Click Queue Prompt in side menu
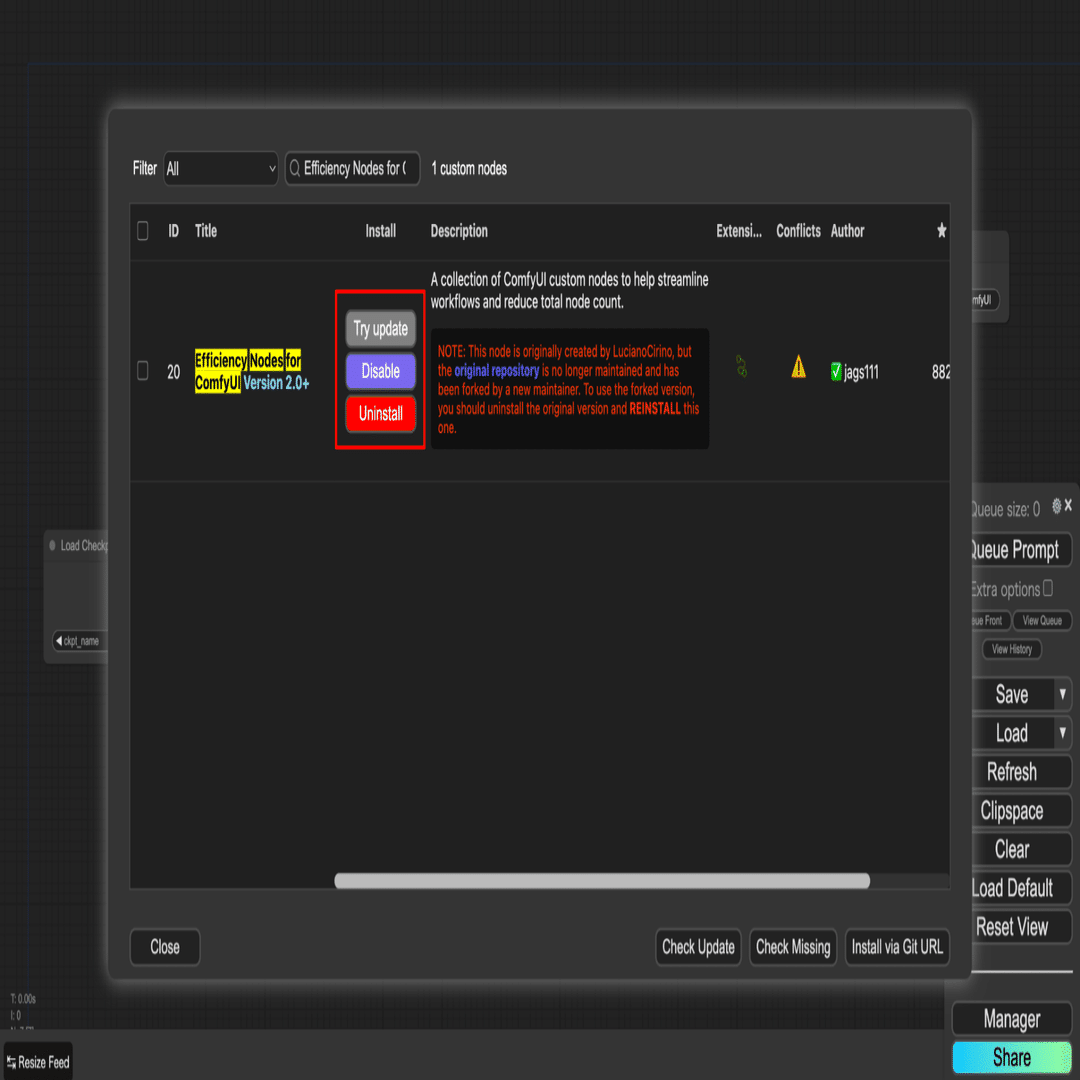This screenshot has width=1080, height=1080. point(1021,550)
